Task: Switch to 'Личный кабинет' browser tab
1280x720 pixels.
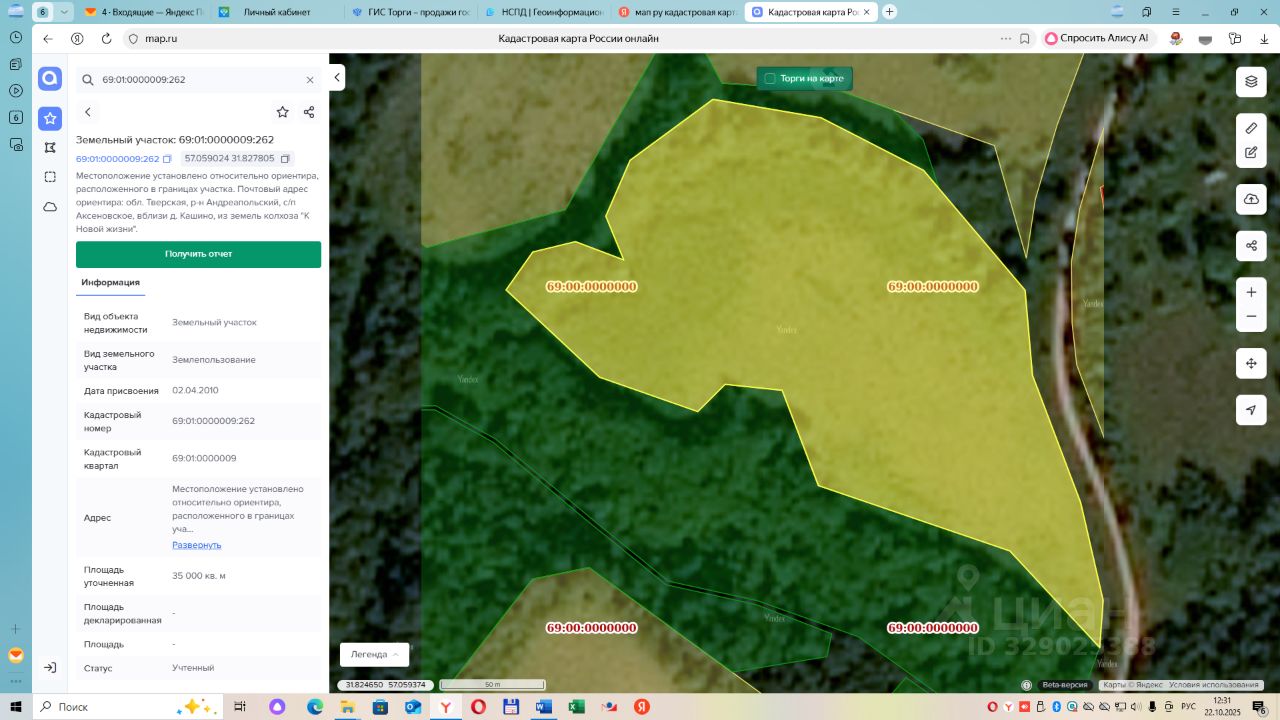Action: 277,12
